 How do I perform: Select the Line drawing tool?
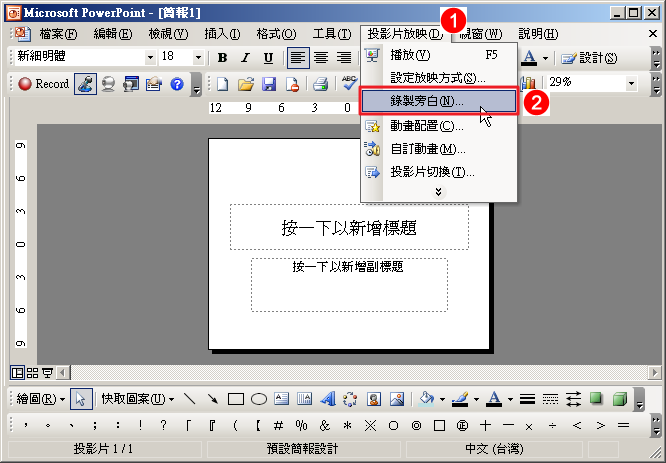pos(189,399)
